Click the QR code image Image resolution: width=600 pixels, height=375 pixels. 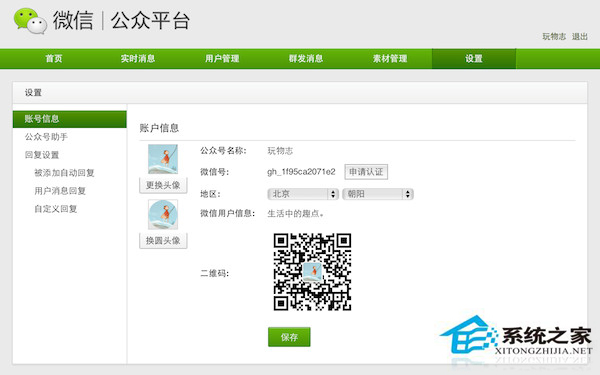tap(312, 272)
